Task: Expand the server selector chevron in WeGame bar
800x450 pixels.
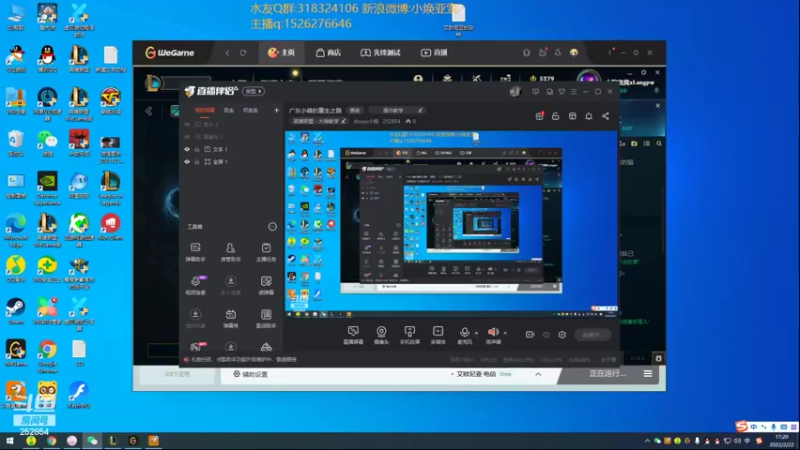Action: (x=538, y=374)
